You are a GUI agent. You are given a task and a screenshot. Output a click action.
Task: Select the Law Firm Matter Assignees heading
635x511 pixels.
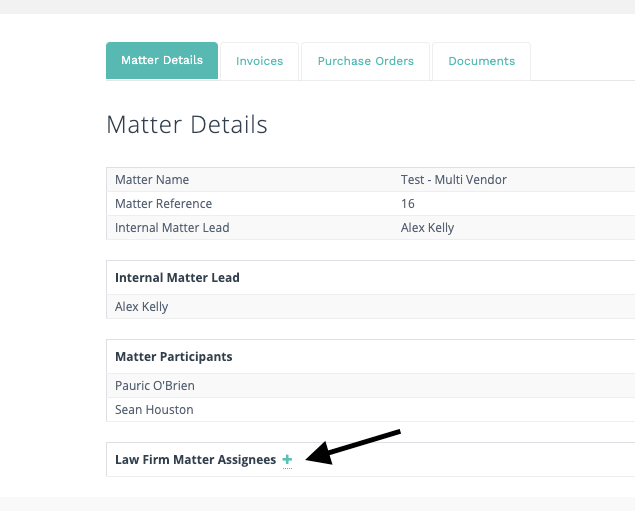point(196,460)
